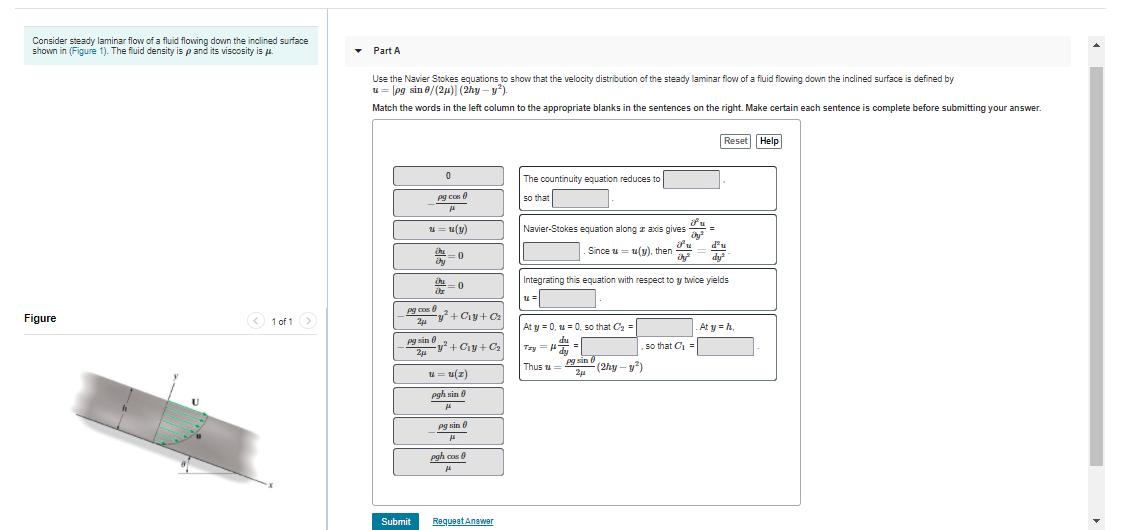Click the blank after 'u =' in integration sentence
This screenshot has height=530, width=1123.
[x=568, y=298]
